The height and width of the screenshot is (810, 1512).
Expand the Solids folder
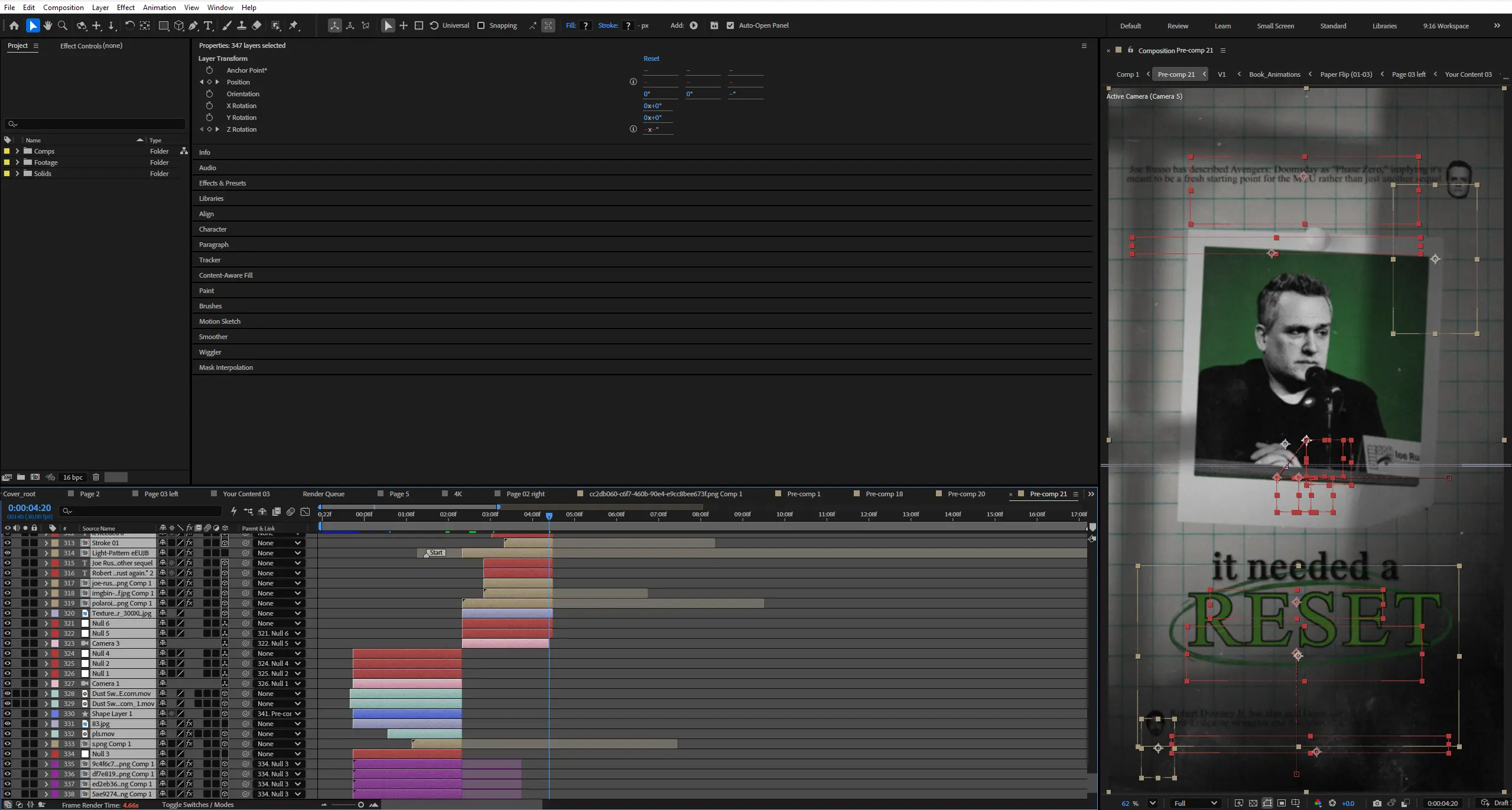(x=17, y=174)
